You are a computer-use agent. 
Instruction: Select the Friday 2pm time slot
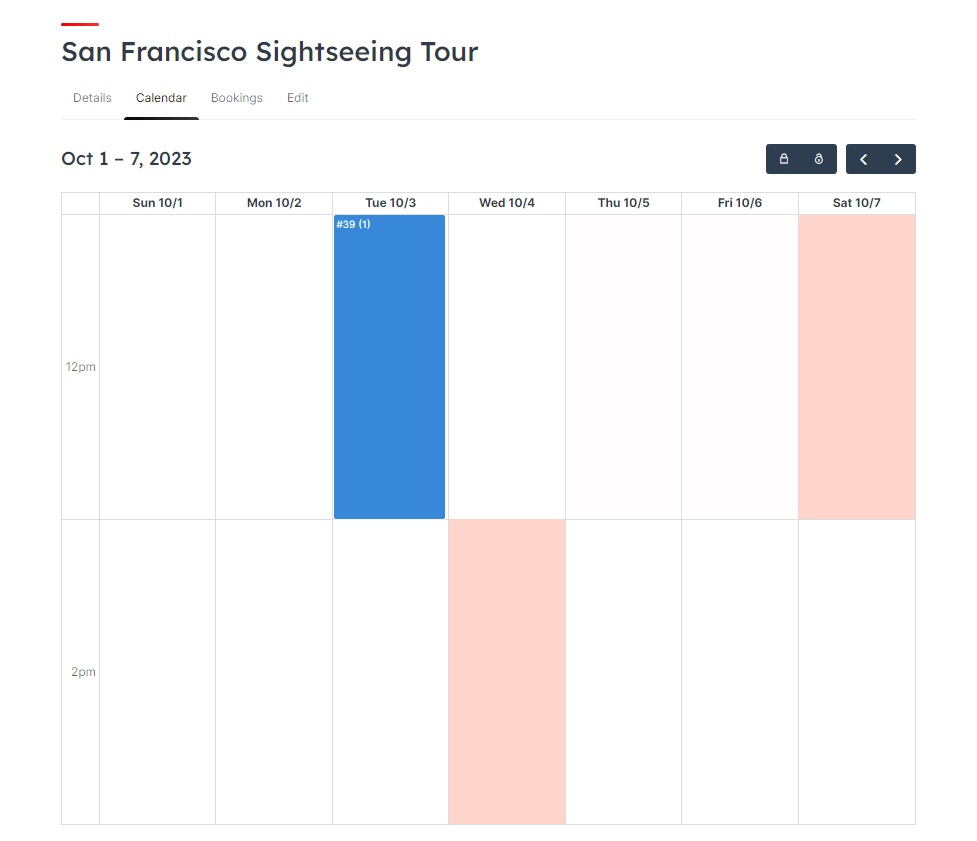(x=740, y=671)
